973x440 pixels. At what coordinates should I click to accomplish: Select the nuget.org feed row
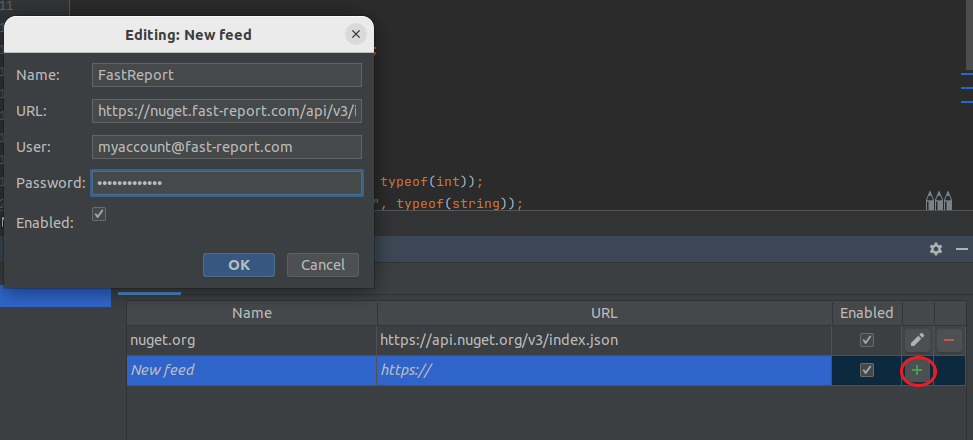pos(252,340)
